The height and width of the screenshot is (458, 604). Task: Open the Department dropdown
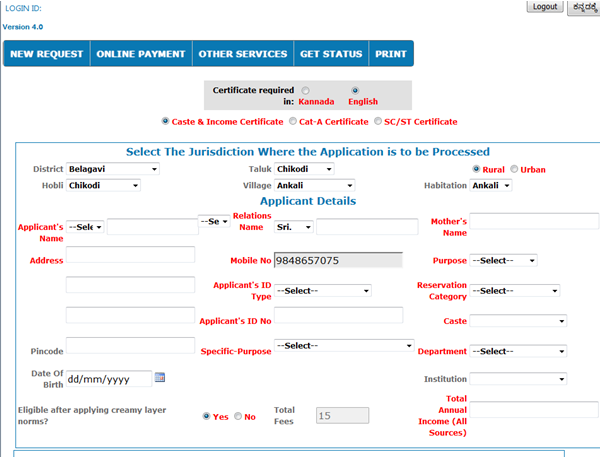pyautogui.click(x=518, y=351)
